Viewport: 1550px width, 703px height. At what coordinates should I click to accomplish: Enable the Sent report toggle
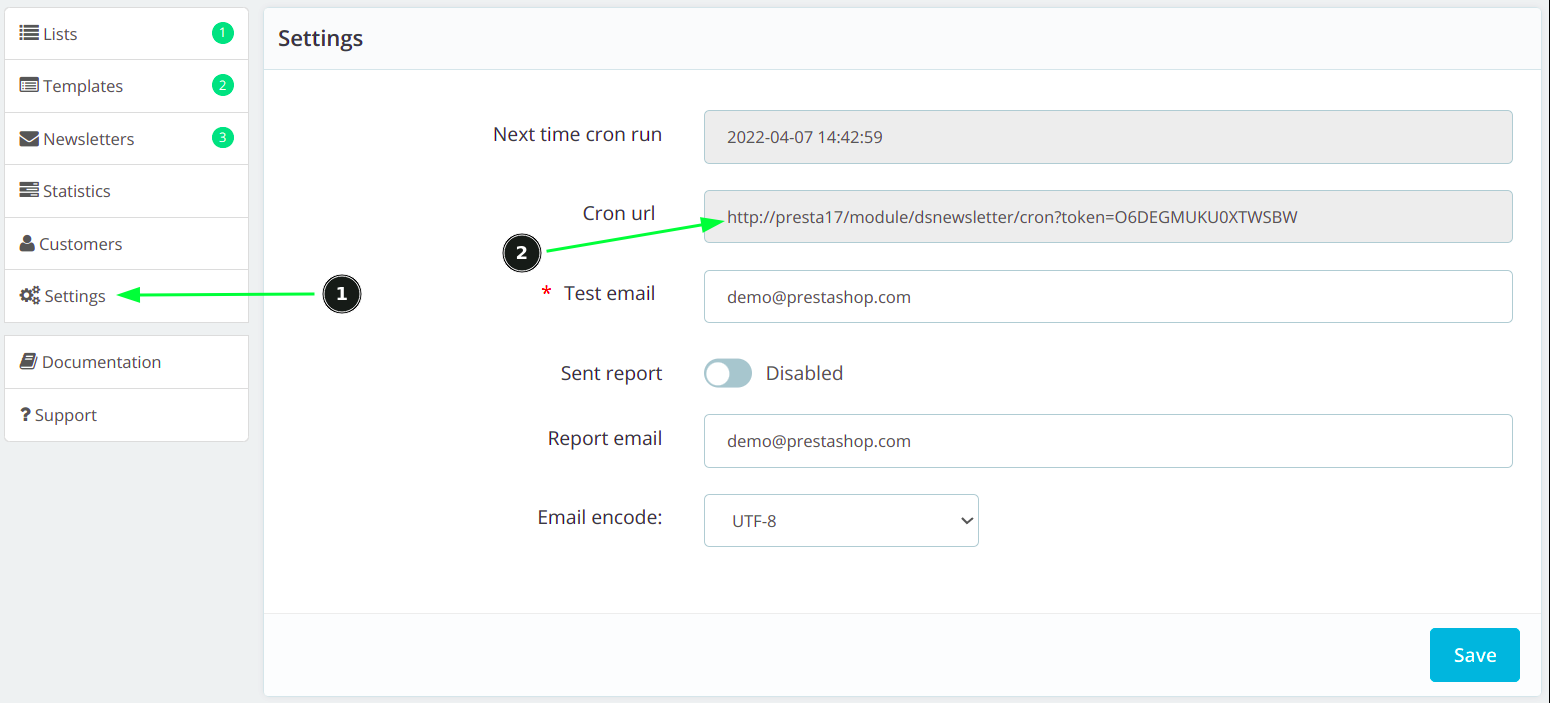[x=727, y=374]
